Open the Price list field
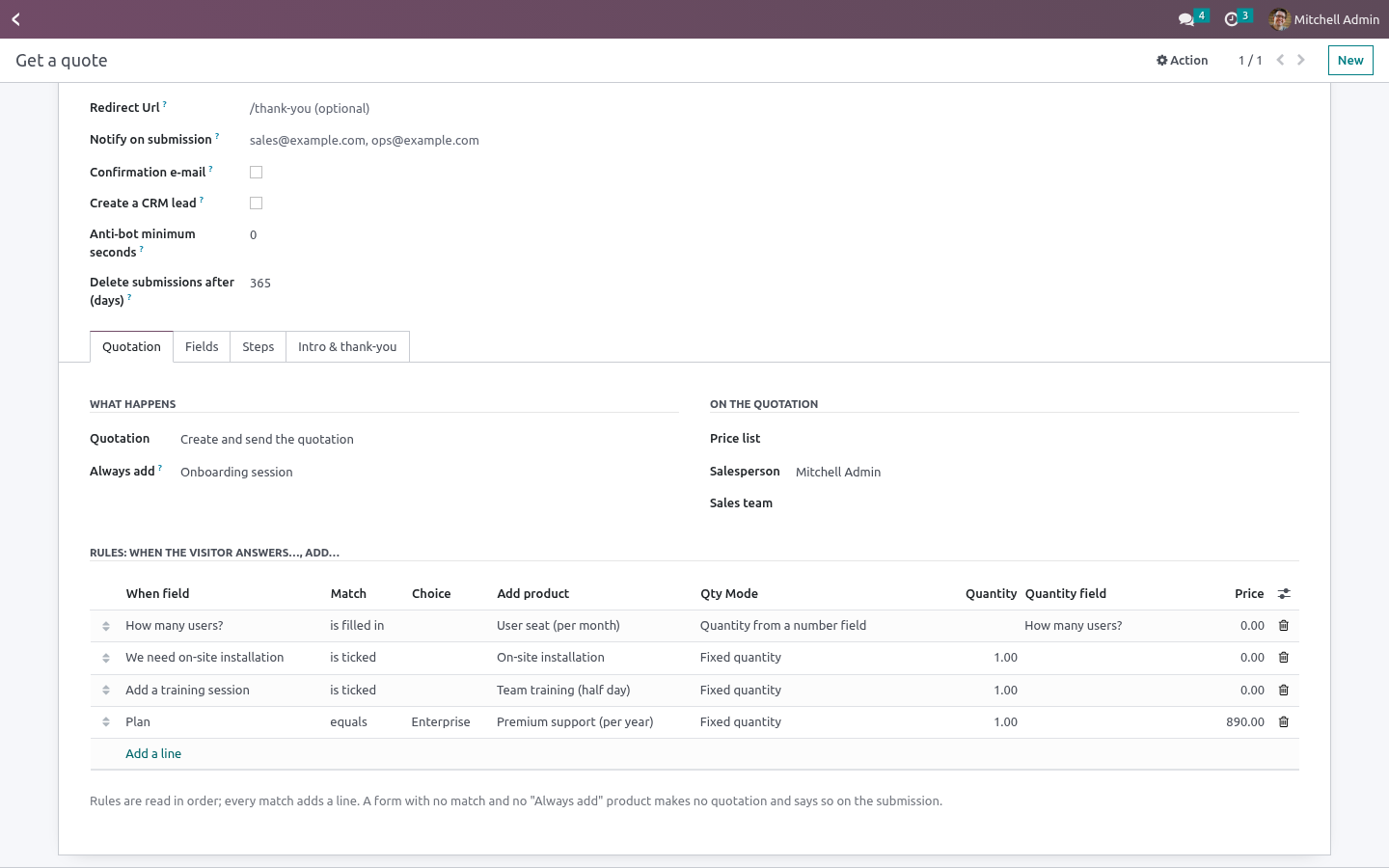The height and width of the screenshot is (868, 1389). coord(1047,439)
